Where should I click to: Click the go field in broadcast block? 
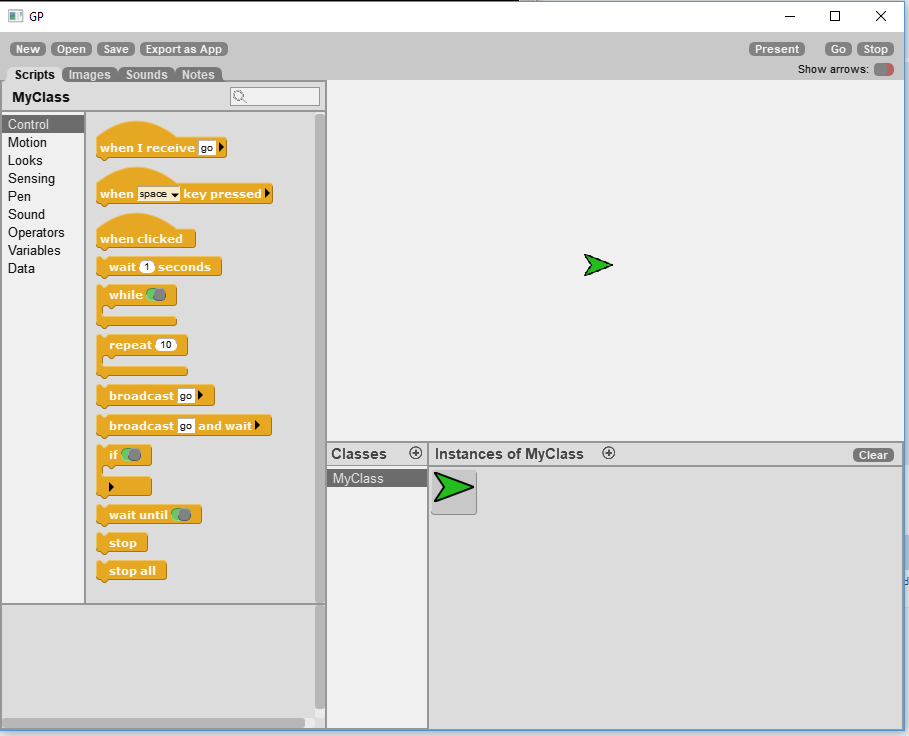pos(186,396)
